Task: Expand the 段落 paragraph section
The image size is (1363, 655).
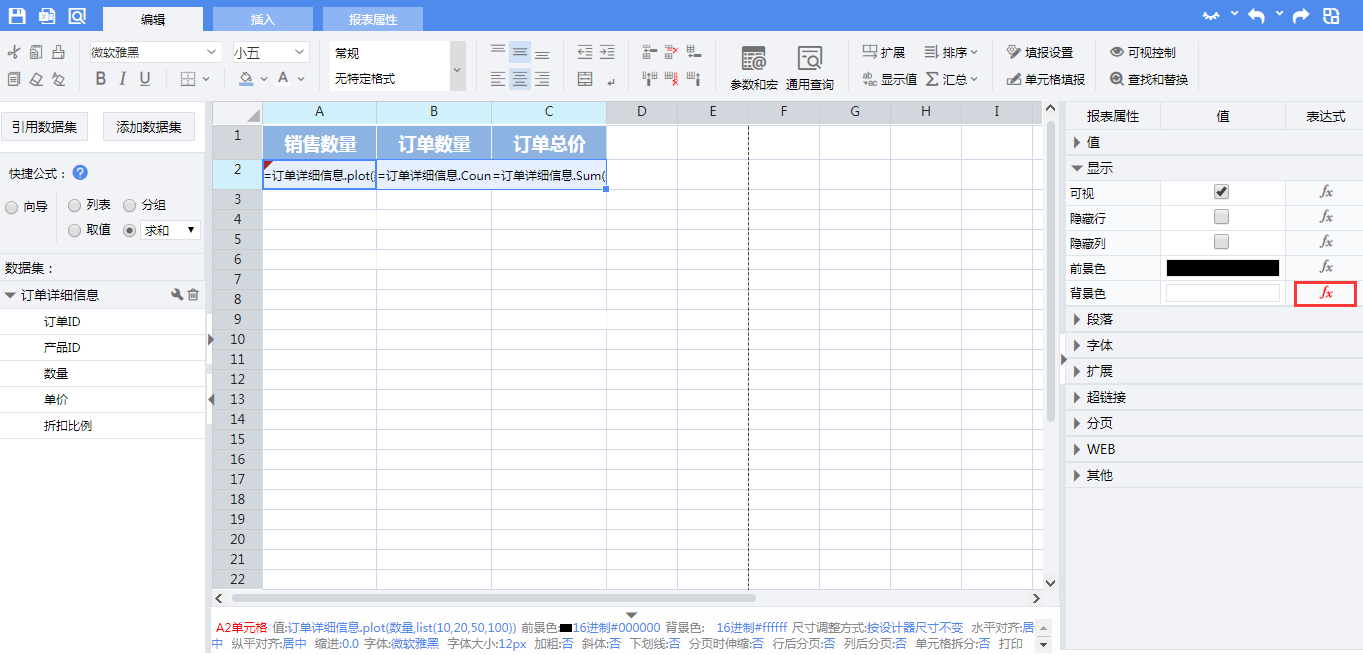Action: 1100,320
